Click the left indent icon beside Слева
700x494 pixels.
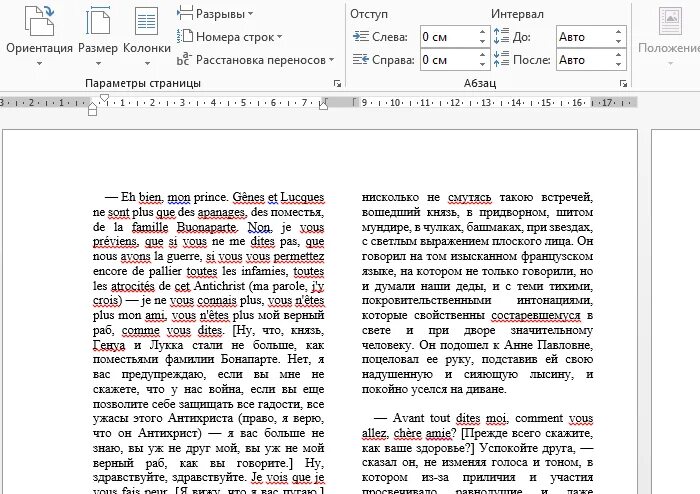tap(361, 37)
